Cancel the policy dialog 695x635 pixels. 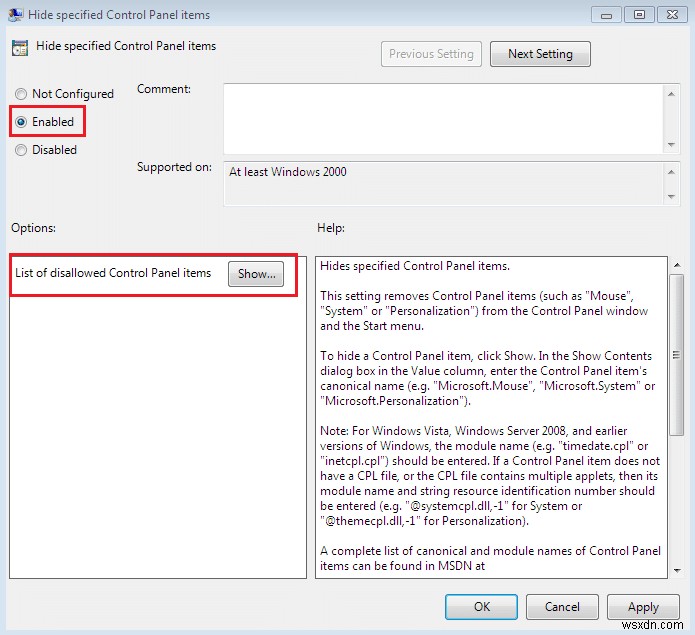tap(562, 607)
